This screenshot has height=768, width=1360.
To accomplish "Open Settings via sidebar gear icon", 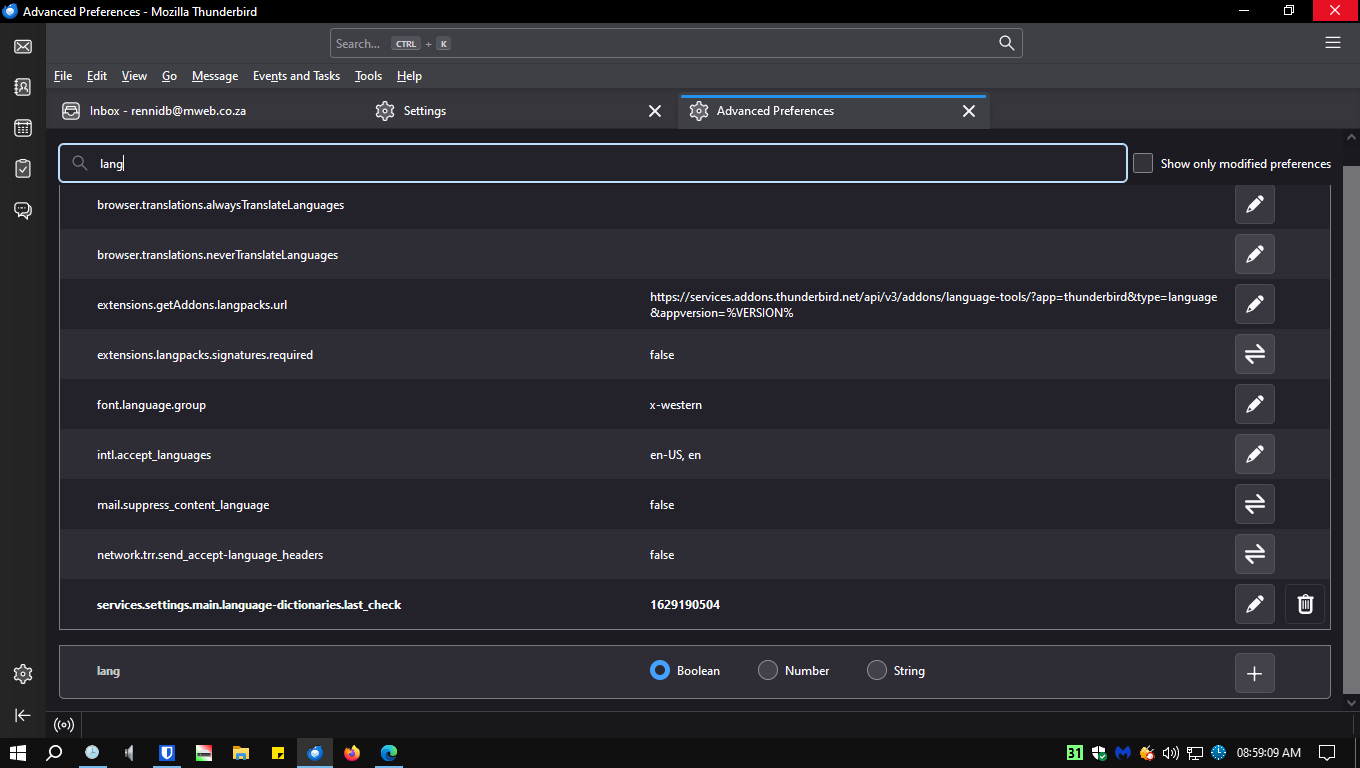I will click(x=23, y=674).
